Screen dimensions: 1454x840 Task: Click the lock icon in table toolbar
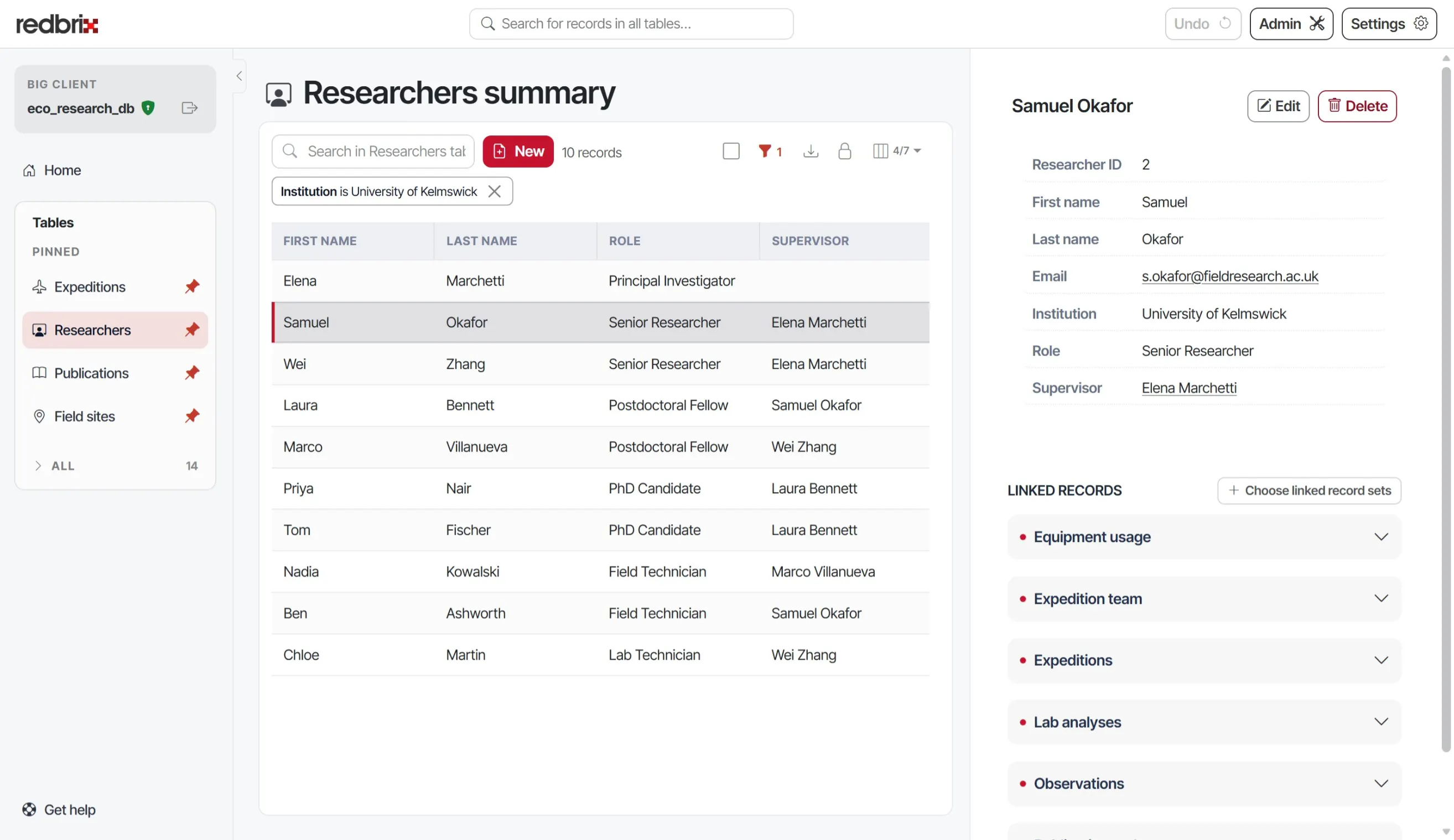[845, 151]
